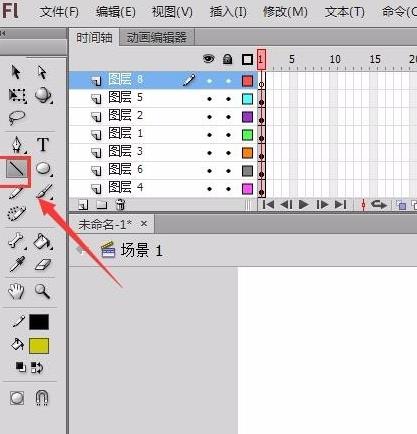This screenshot has width=417, height=434.
Task: Select the Bone tool
Action: (x=16, y=241)
